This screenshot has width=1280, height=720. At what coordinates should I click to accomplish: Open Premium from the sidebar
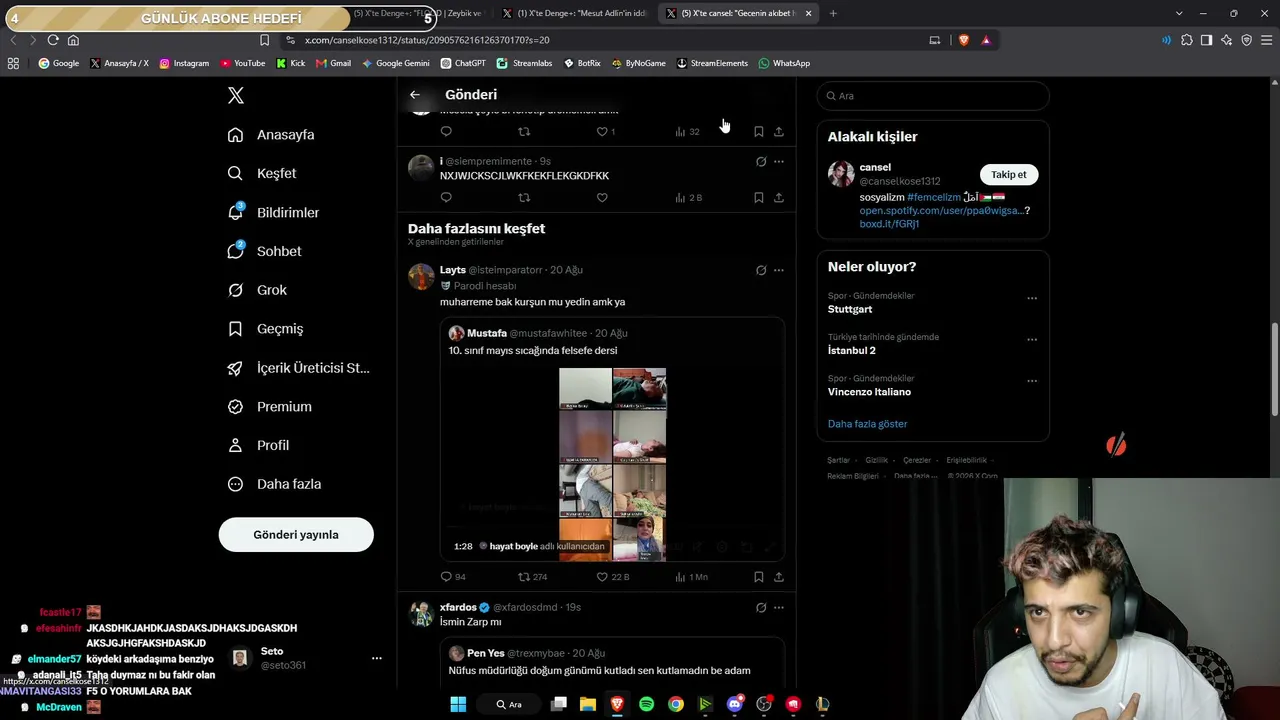coord(269,406)
